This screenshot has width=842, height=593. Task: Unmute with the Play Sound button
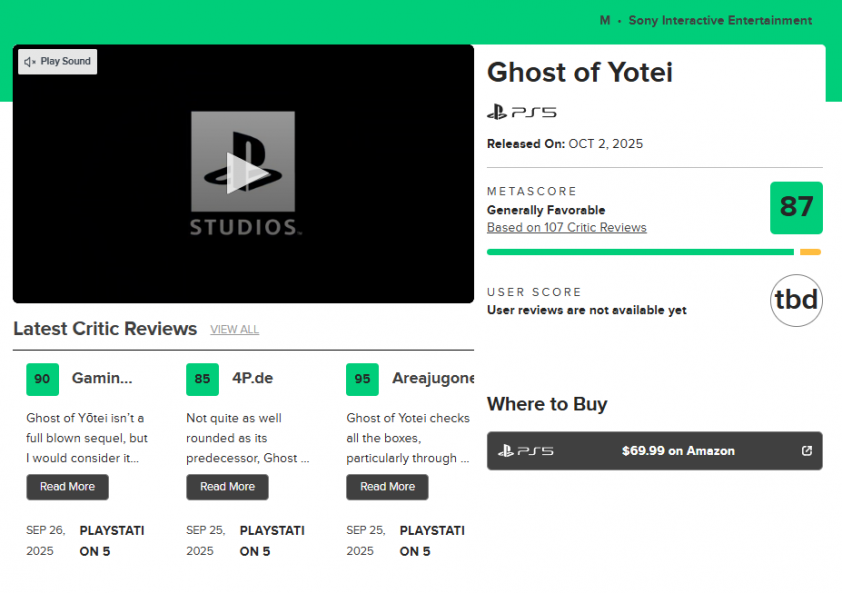pos(58,62)
